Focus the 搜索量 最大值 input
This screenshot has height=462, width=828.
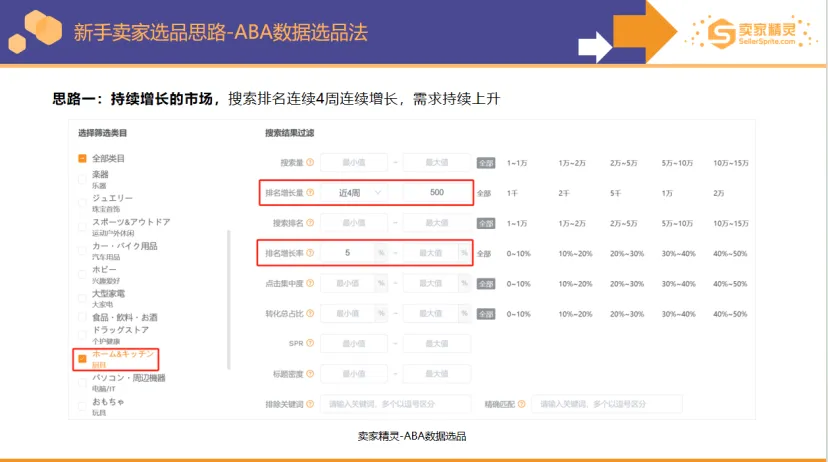(437, 163)
